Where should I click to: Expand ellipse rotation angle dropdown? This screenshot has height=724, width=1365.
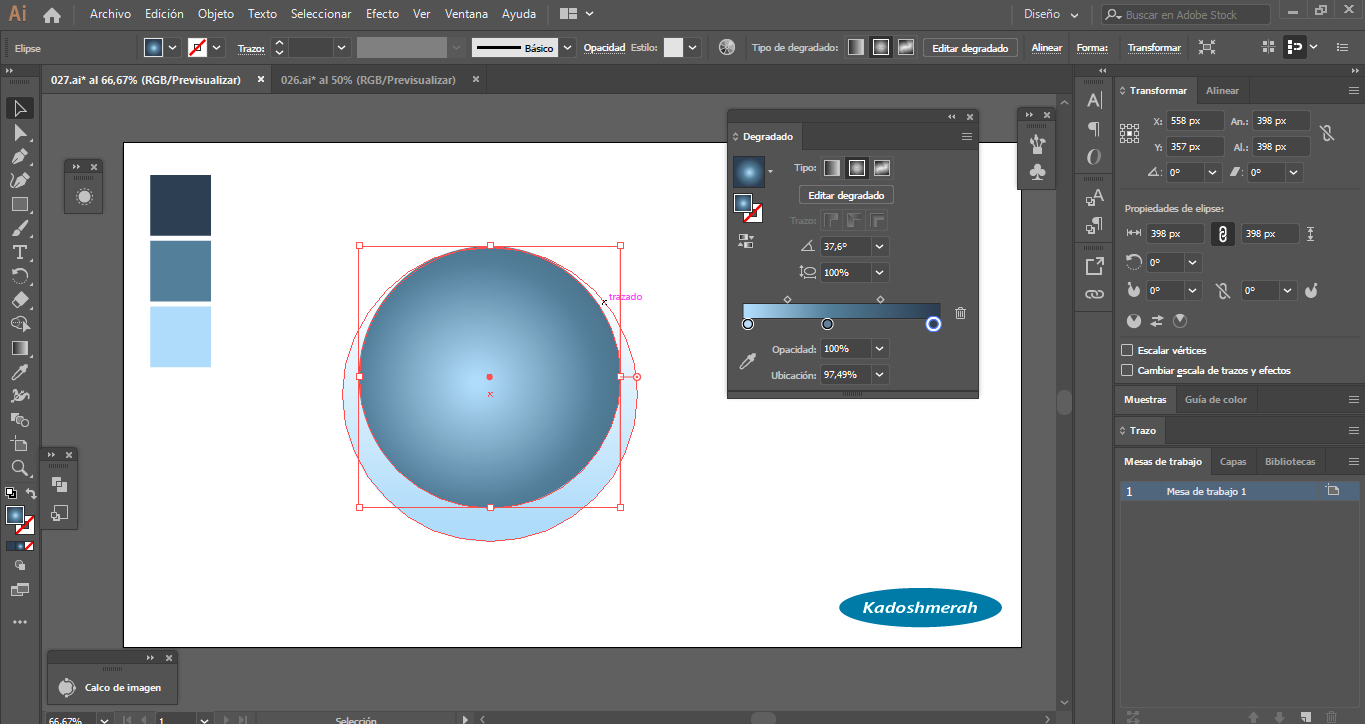point(1192,262)
